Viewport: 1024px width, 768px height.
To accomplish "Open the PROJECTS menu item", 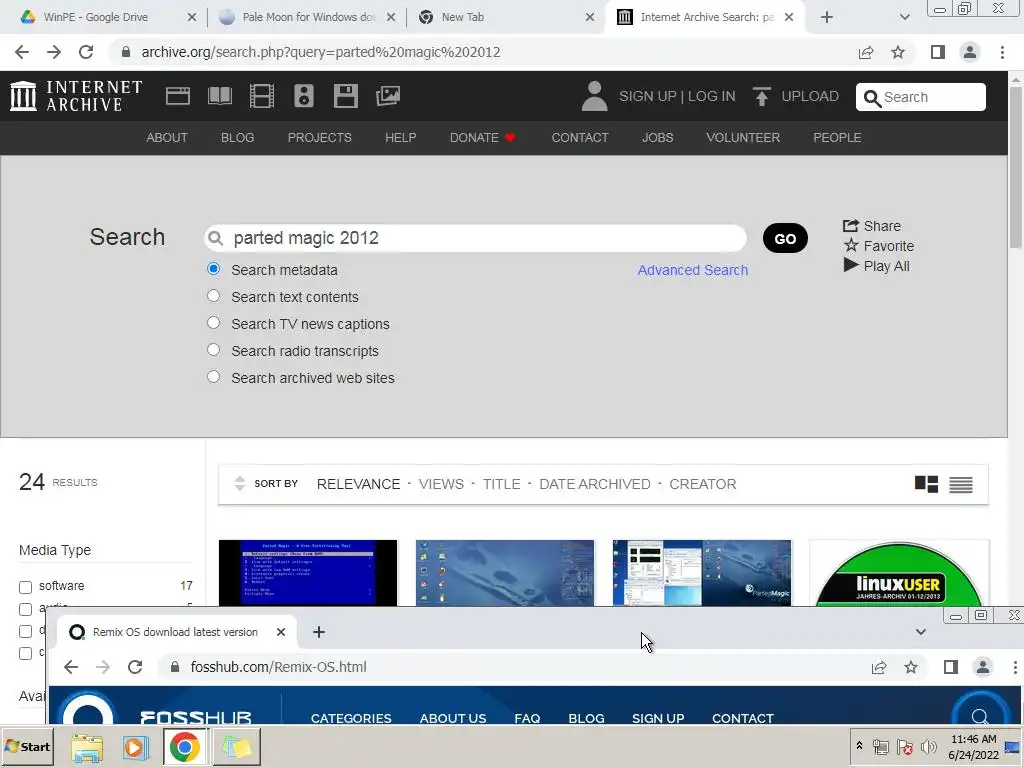I will tap(319, 138).
